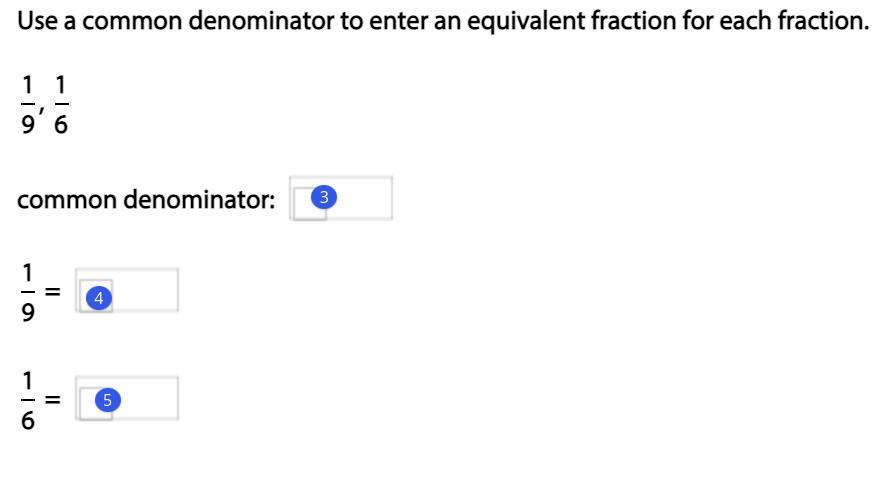Click the comma between the two fractions
The height and width of the screenshot is (486, 888).
42,108
